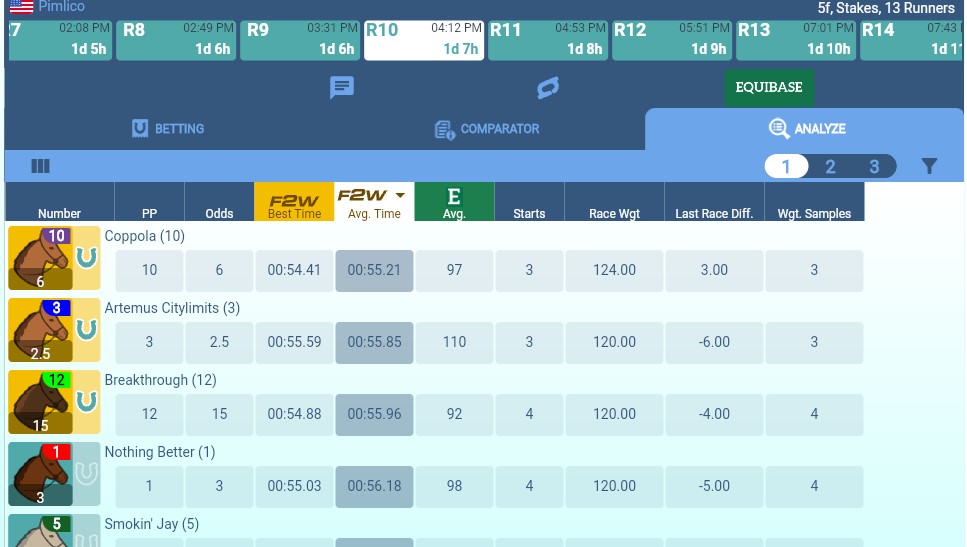This screenshot has width=967, height=547.
Task: Click horse name Coppola (10)
Action: tap(145, 236)
